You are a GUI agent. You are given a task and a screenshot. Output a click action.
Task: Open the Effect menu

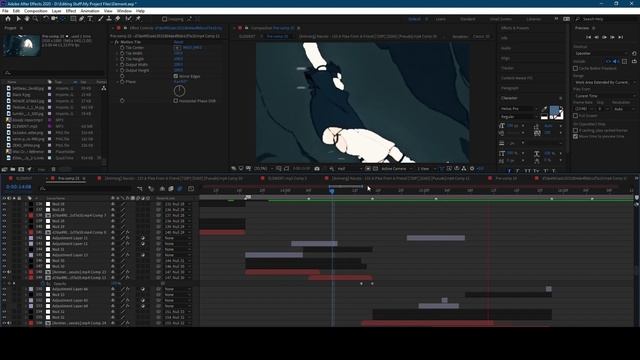[71, 11]
